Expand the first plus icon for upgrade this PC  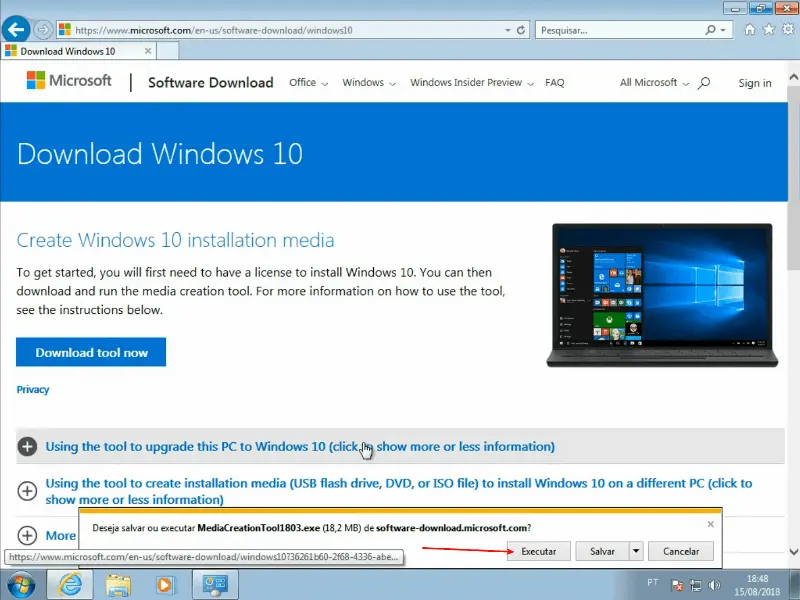[x=27, y=446]
